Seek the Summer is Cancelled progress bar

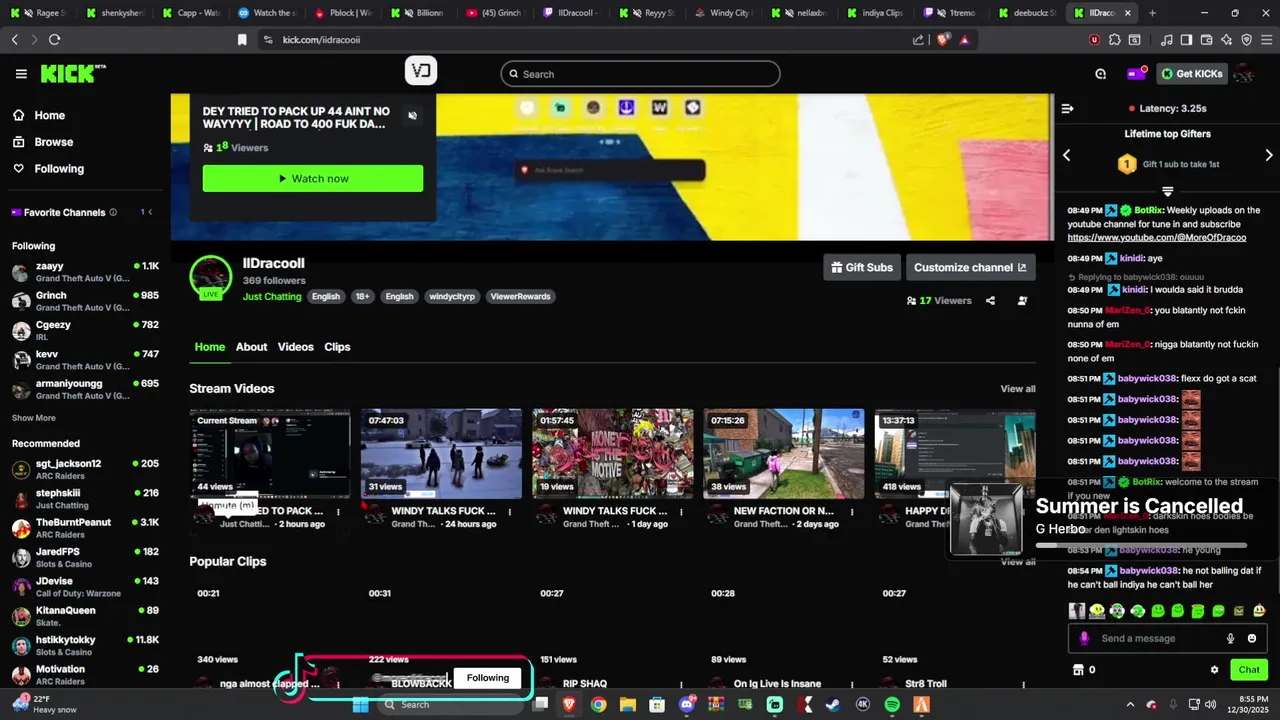[x=1141, y=546]
